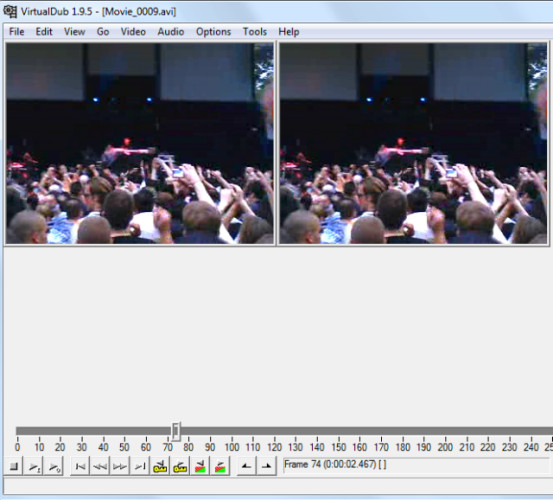The height and width of the screenshot is (500, 553).
Task: Jump to the end of the video
Action: pyautogui.click(x=140, y=466)
